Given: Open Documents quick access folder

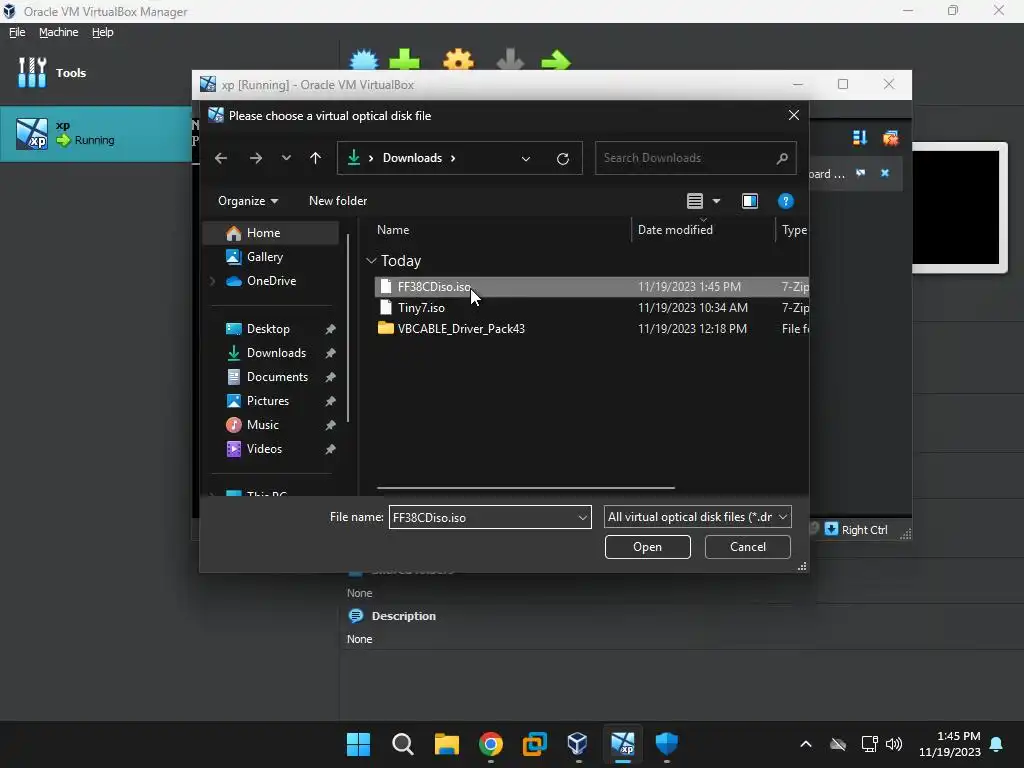Looking at the screenshot, I should click(x=277, y=377).
